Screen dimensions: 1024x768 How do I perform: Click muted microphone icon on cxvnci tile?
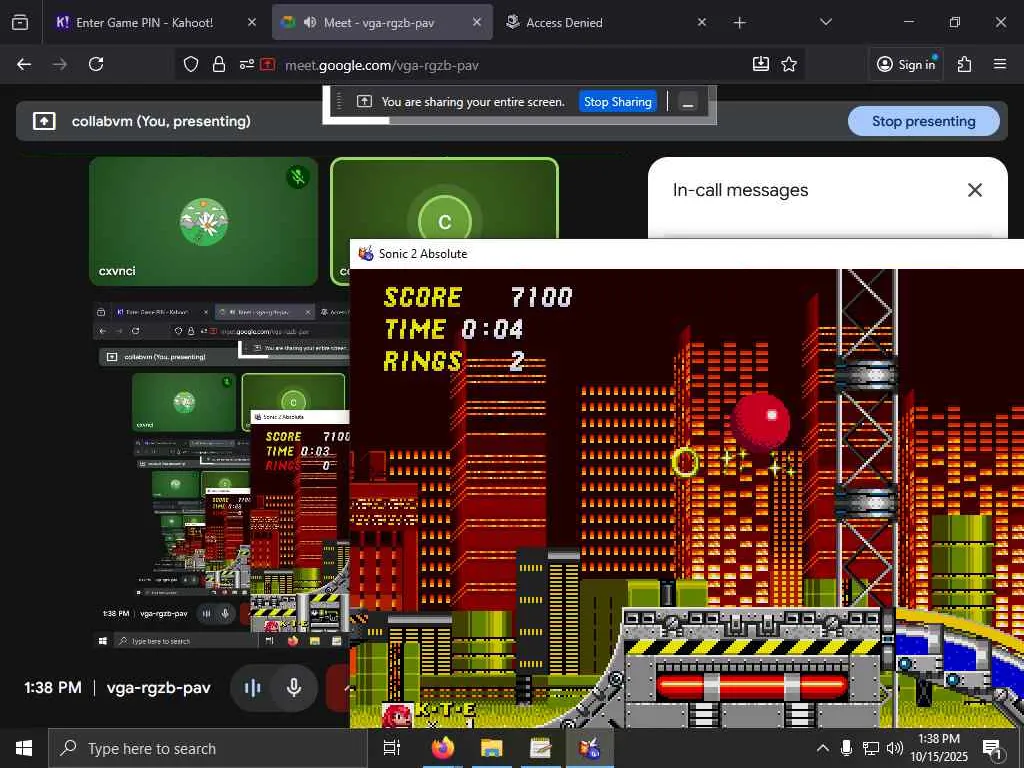(x=298, y=176)
